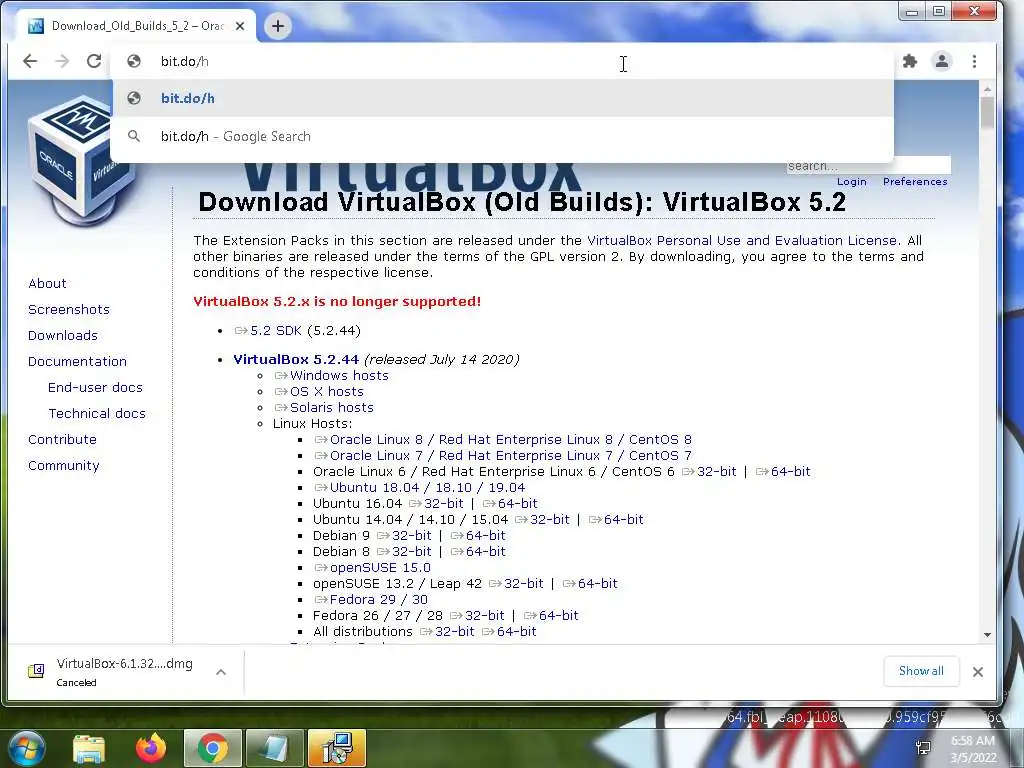The width and height of the screenshot is (1024, 768).
Task: Open End-user docs in sidebar
Action: [x=95, y=387]
